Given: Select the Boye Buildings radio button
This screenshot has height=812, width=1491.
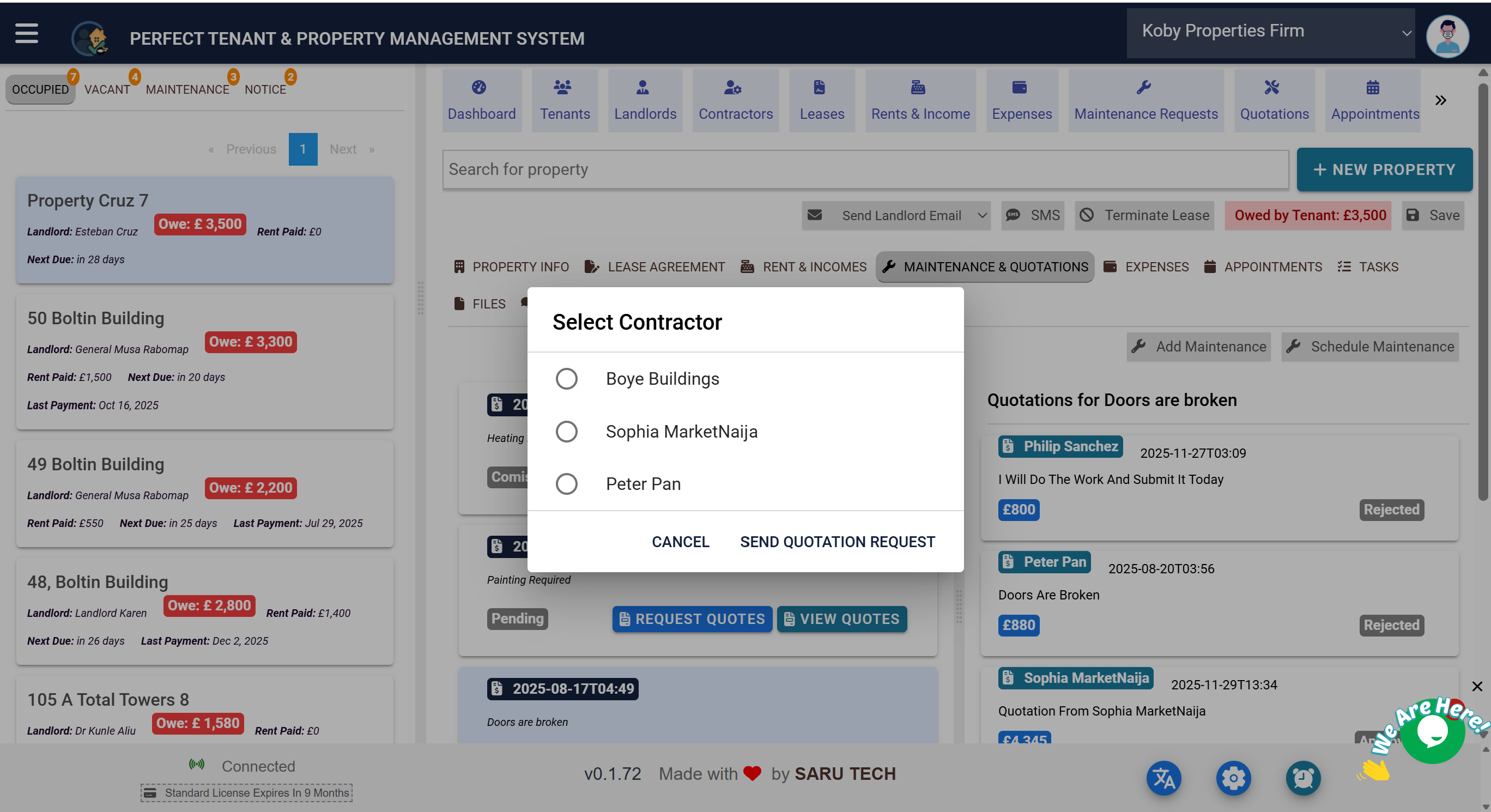Looking at the screenshot, I should 566,379.
